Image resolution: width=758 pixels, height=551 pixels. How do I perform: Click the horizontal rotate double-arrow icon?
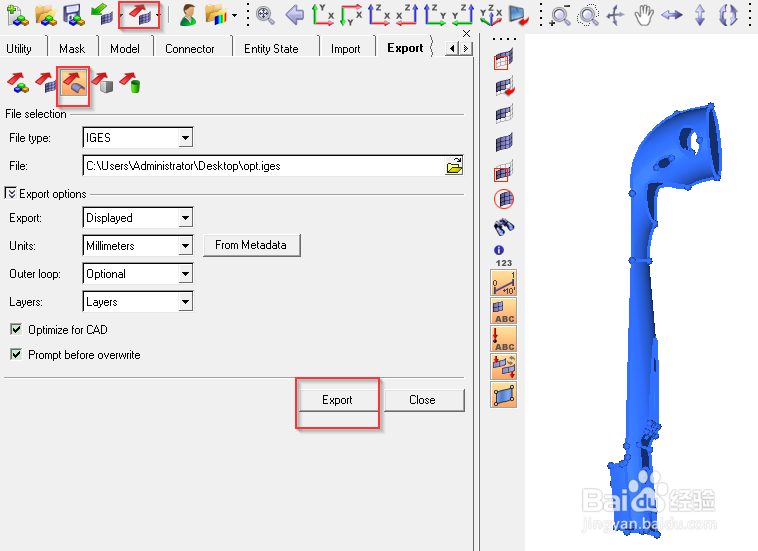pyautogui.click(x=672, y=15)
